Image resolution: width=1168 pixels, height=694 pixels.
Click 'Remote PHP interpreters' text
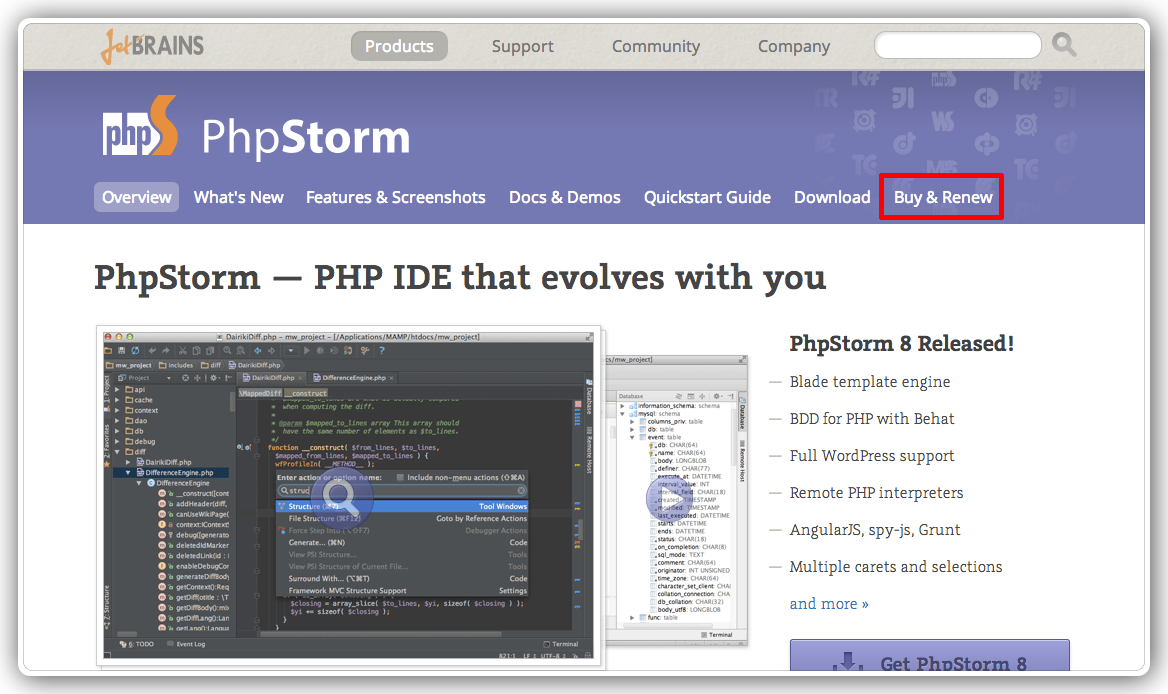pyautogui.click(x=876, y=493)
